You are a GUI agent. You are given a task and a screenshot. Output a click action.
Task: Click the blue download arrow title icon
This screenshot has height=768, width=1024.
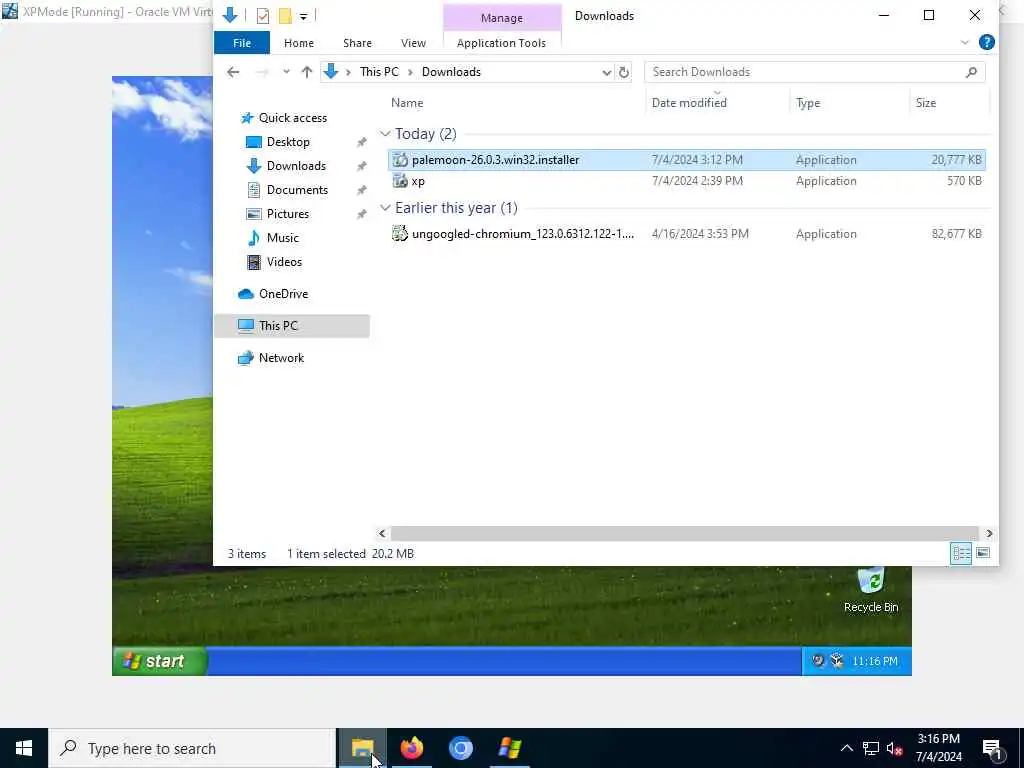[229, 15]
